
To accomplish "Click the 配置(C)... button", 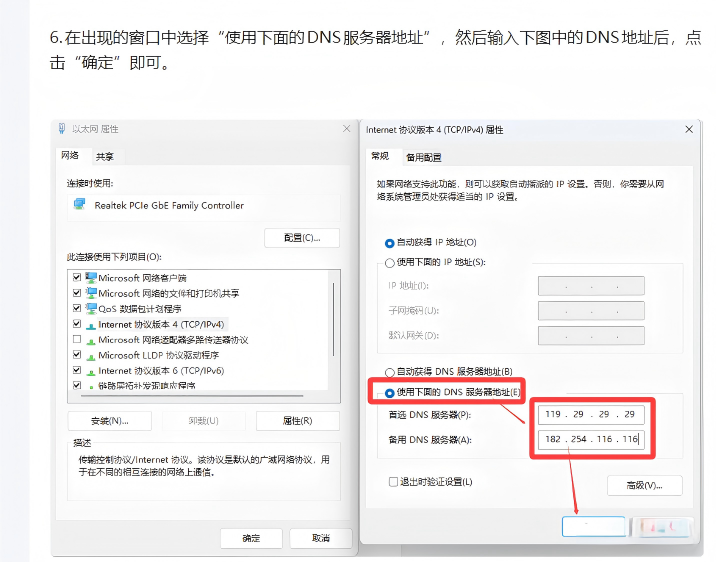I will (x=302, y=238).
